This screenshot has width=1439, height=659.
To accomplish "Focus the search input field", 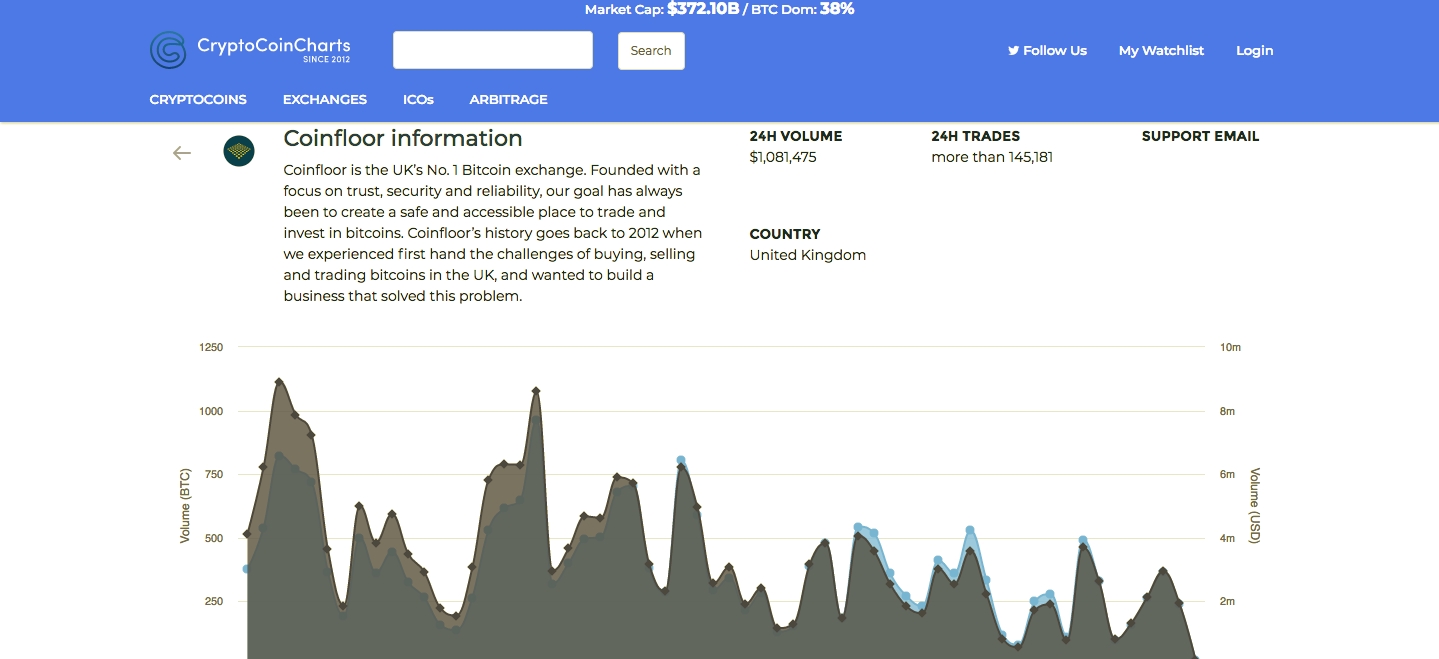I will 493,50.
